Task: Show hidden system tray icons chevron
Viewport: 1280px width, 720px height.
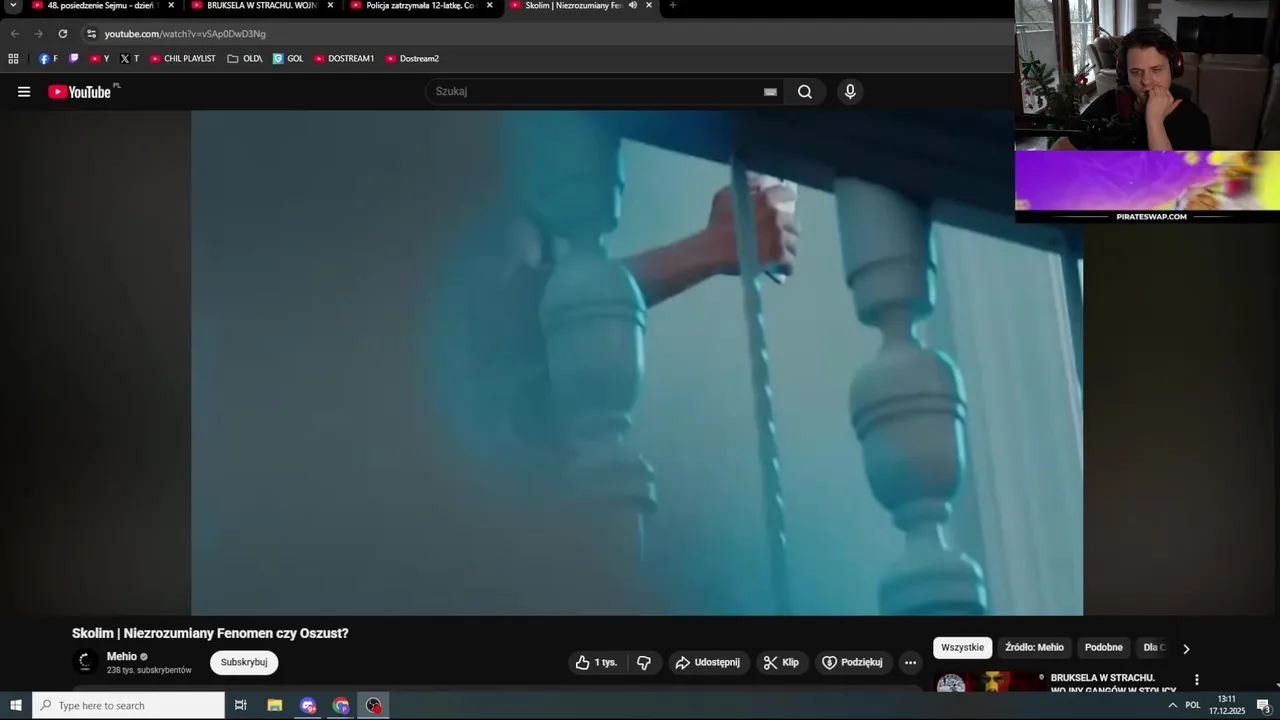Action: 1172,706
